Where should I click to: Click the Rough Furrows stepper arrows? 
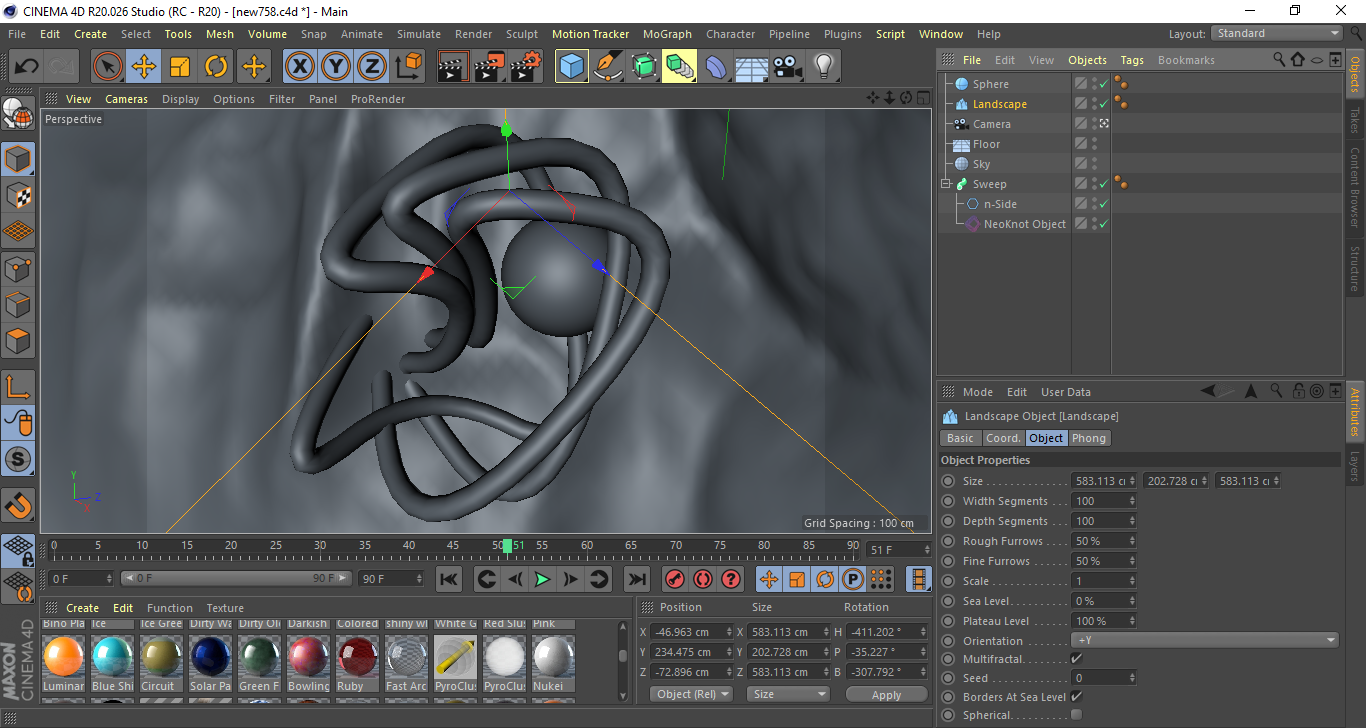tap(1132, 541)
